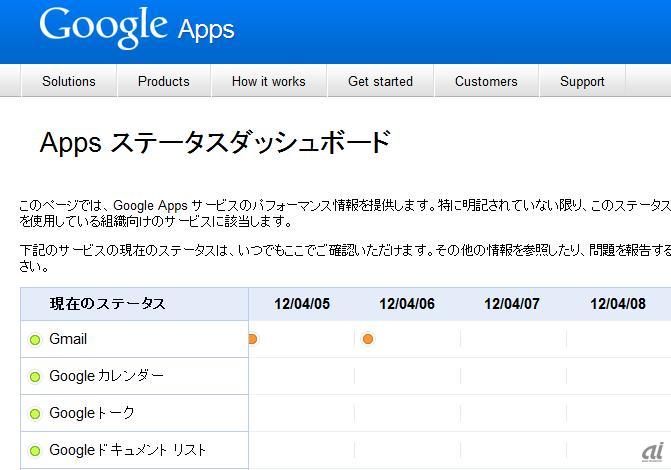This screenshot has width=671, height=470.
Task: Click the 12/04/05 date column header
Action: click(302, 304)
